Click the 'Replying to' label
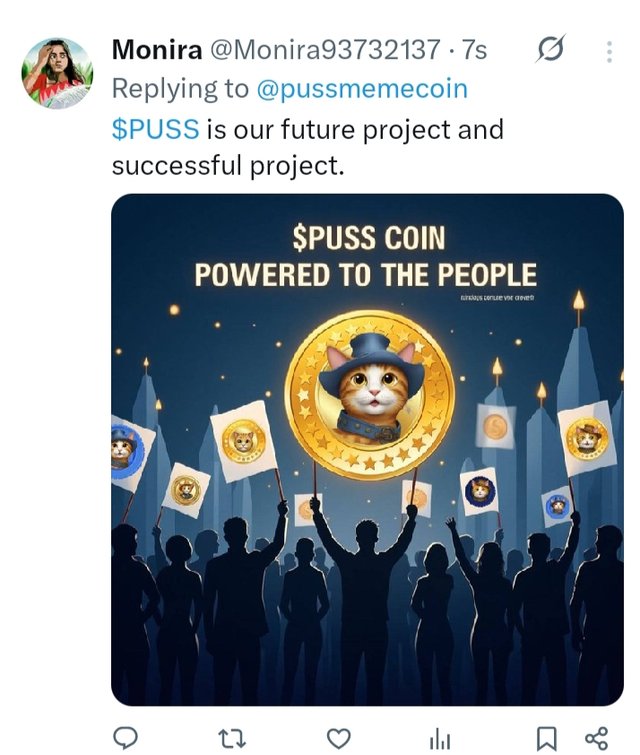Viewport: 640px width, 755px height. 180,88
